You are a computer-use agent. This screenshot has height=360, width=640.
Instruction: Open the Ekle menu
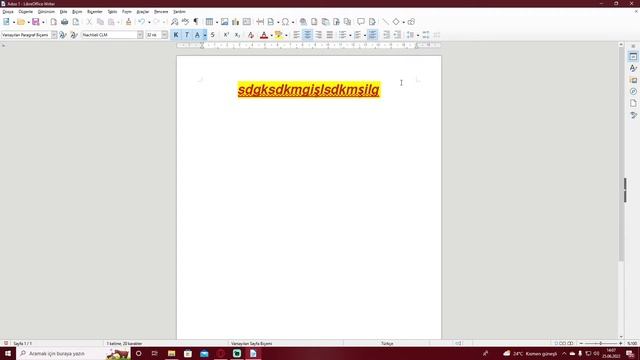tap(63, 12)
